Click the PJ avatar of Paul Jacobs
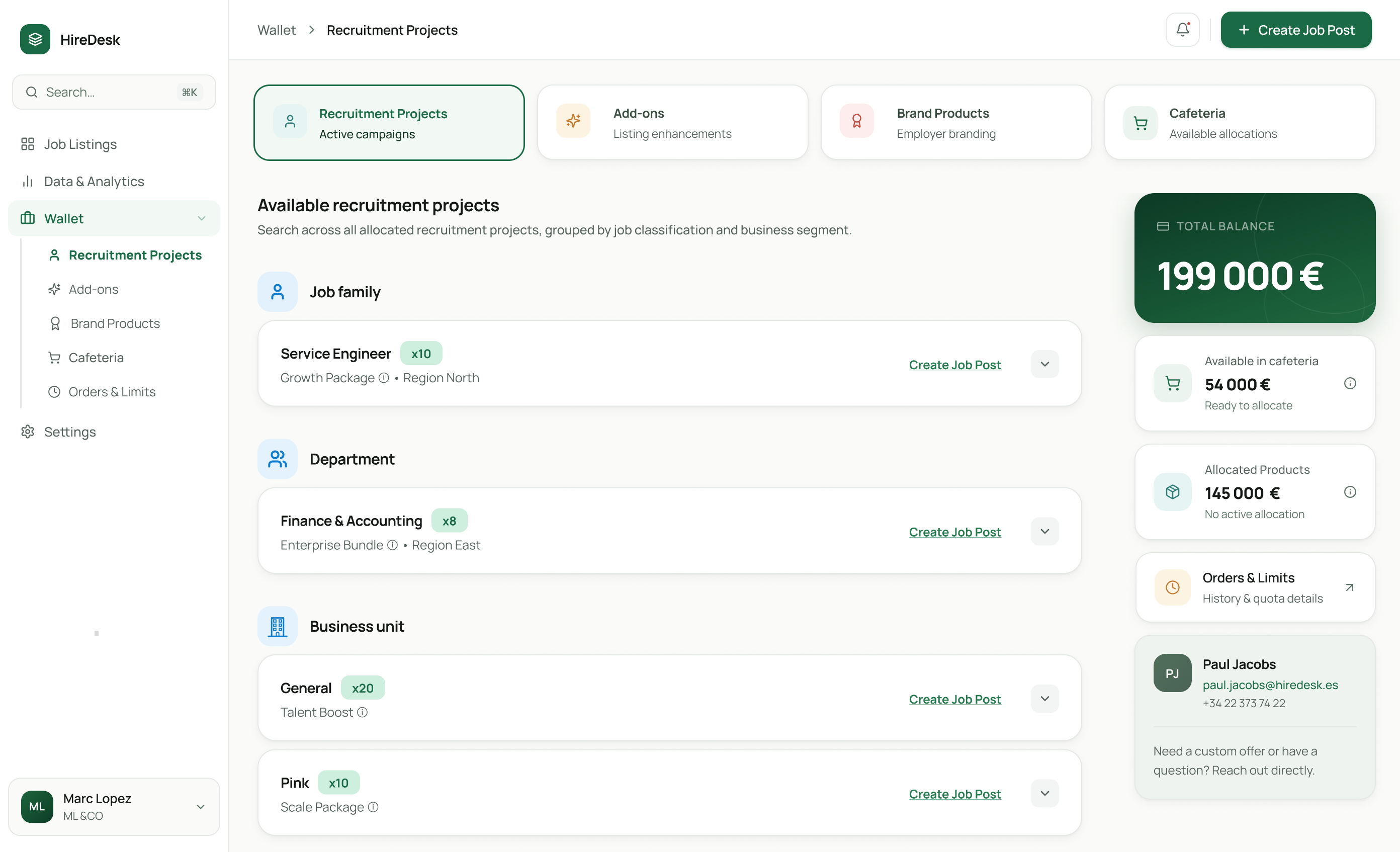Image resolution: width=1400 pixels, height=852 pixels. 1172,673
